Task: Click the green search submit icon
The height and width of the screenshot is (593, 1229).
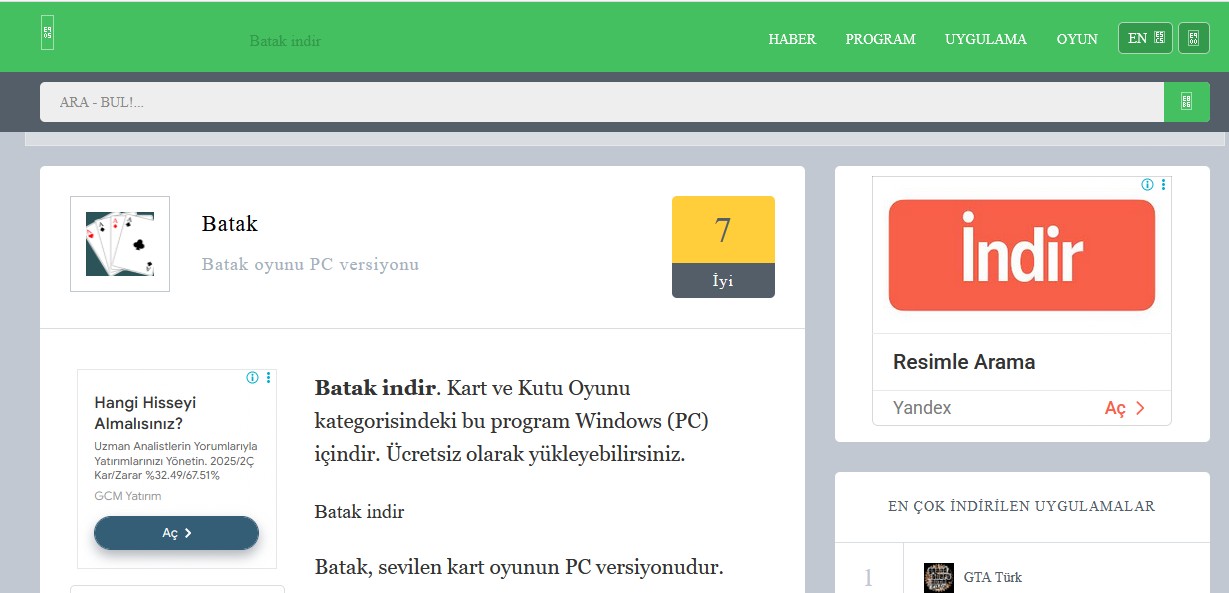Action: point(1186,102)
